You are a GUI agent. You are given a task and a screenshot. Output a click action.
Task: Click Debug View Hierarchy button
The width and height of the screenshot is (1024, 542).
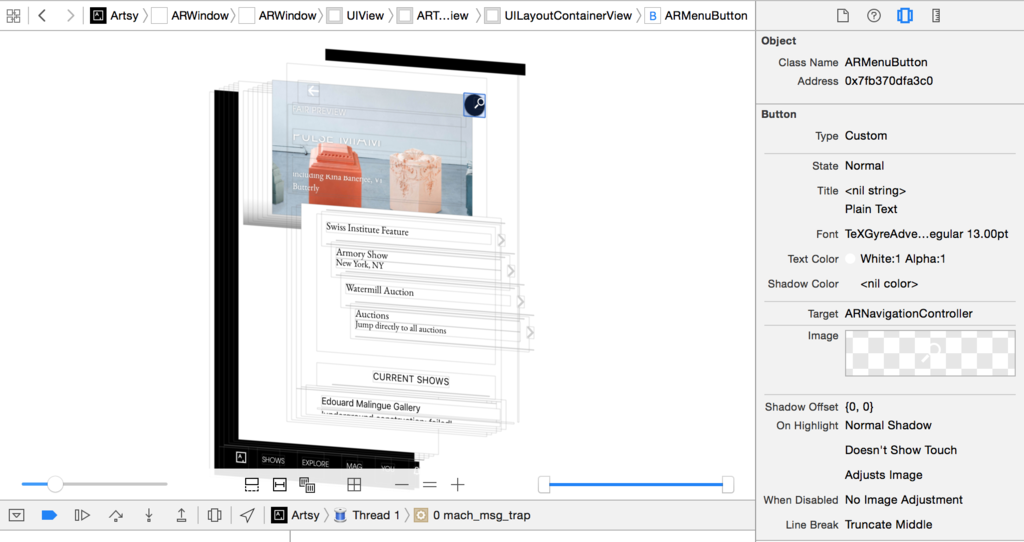pos(214,515)
